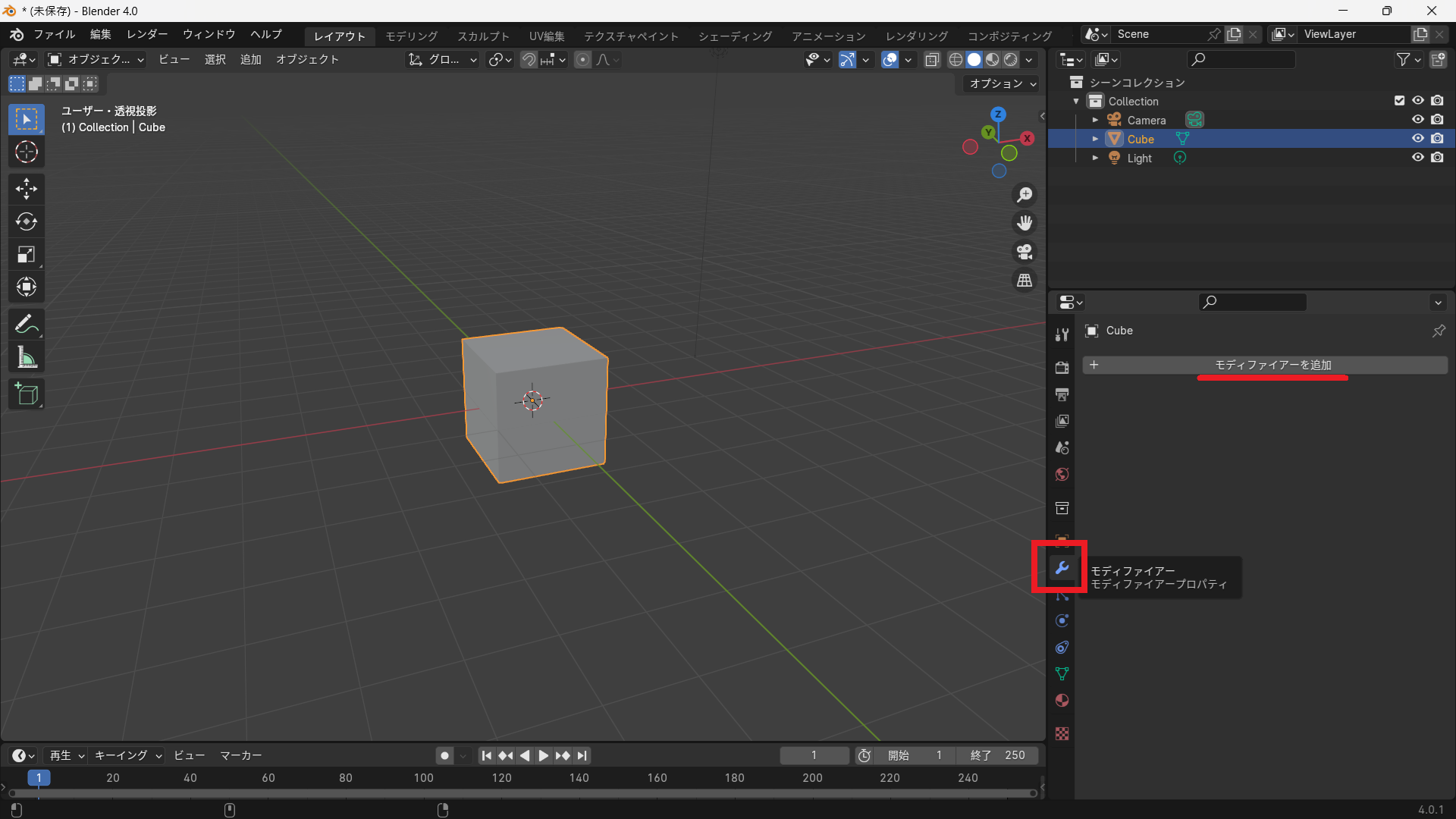
Task: Uncheck the Collection exclude checkbox
Action: 1399,101
